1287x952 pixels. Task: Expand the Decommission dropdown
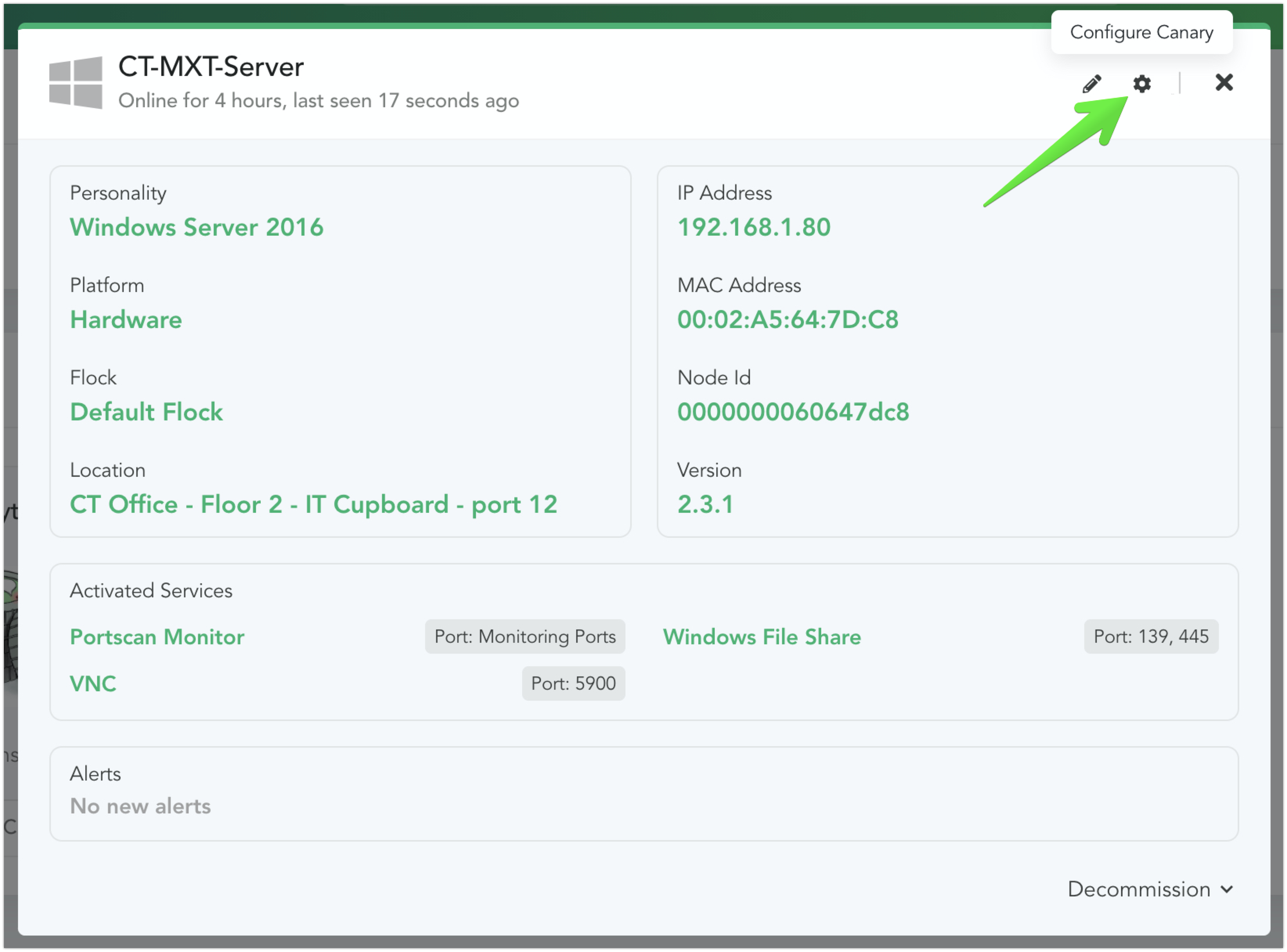point(1139,889)
